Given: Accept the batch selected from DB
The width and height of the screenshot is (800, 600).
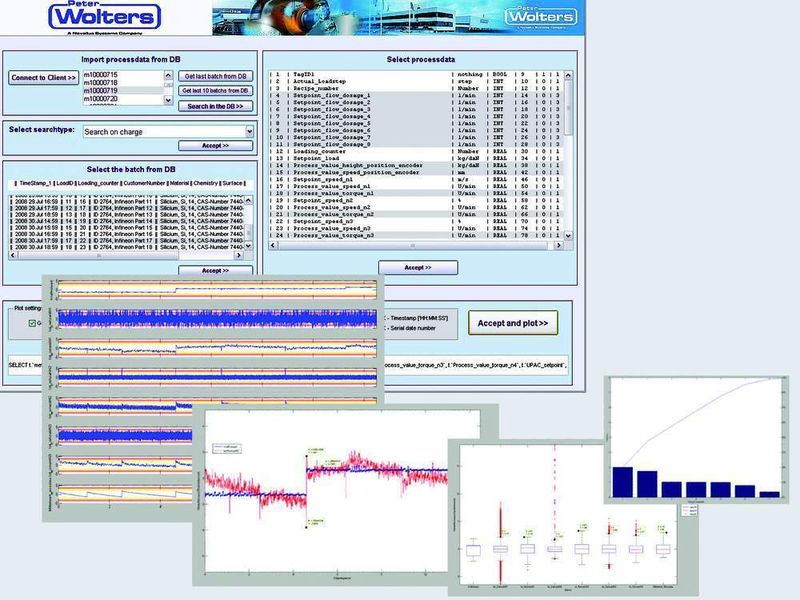Looking at the screenshot, I should [x=215, y=270].
